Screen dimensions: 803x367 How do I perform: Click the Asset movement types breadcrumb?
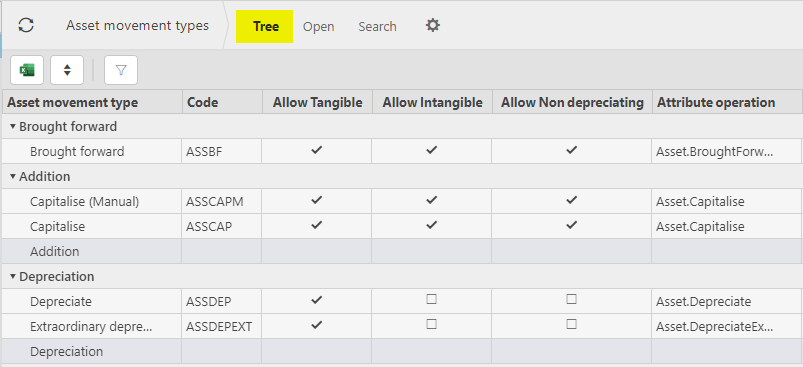pos(137,26)
